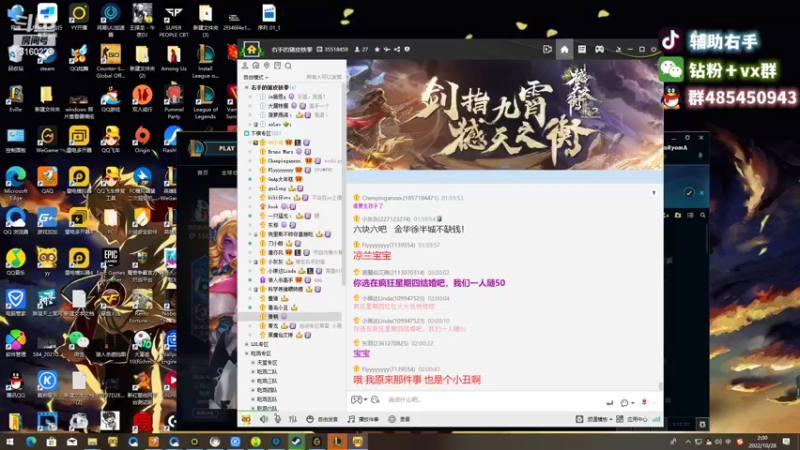Toggle the microphone in bottom bar
The image size is (800, 450).
[278, 419]
